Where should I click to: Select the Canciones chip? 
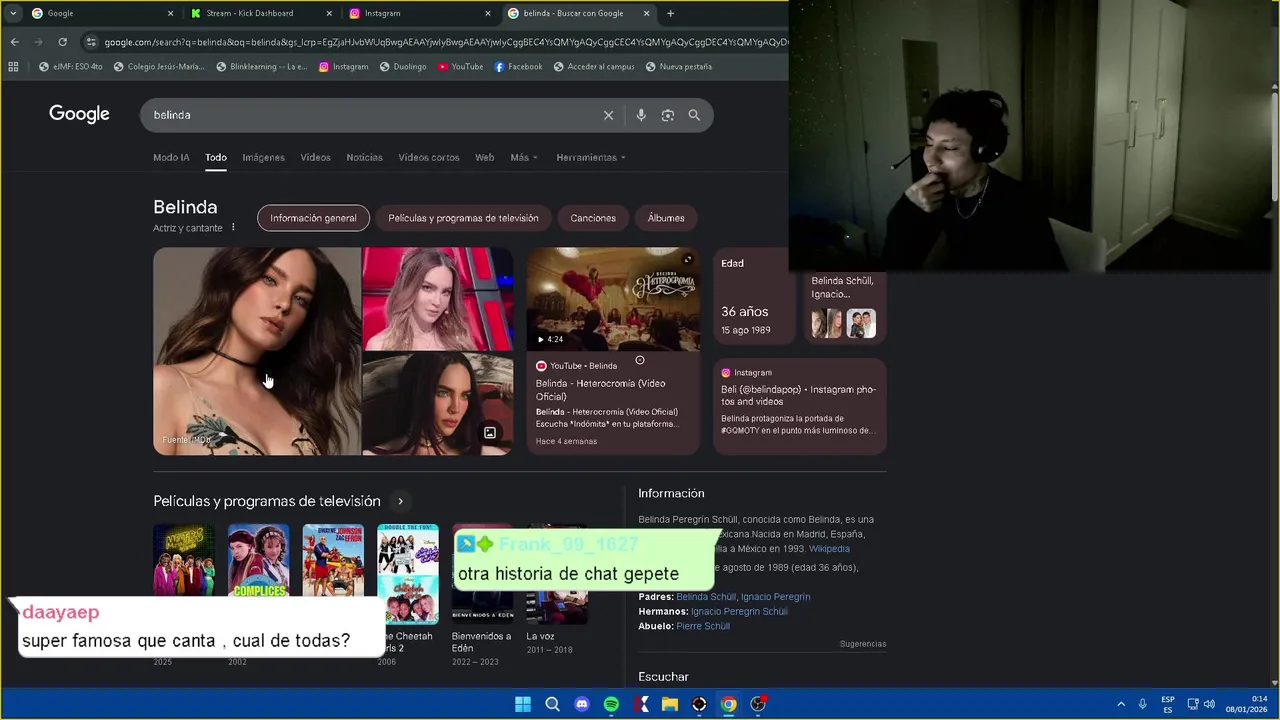593,218
